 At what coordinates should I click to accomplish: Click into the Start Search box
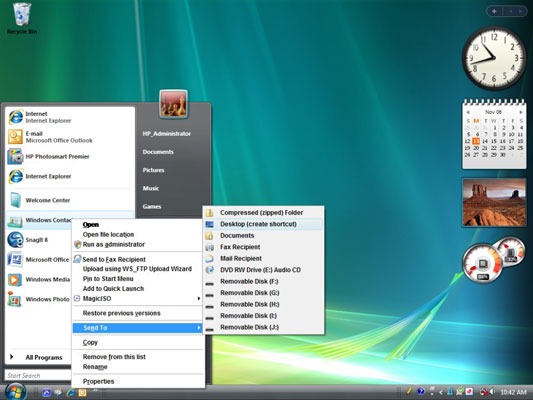click(x=38, y=376)
